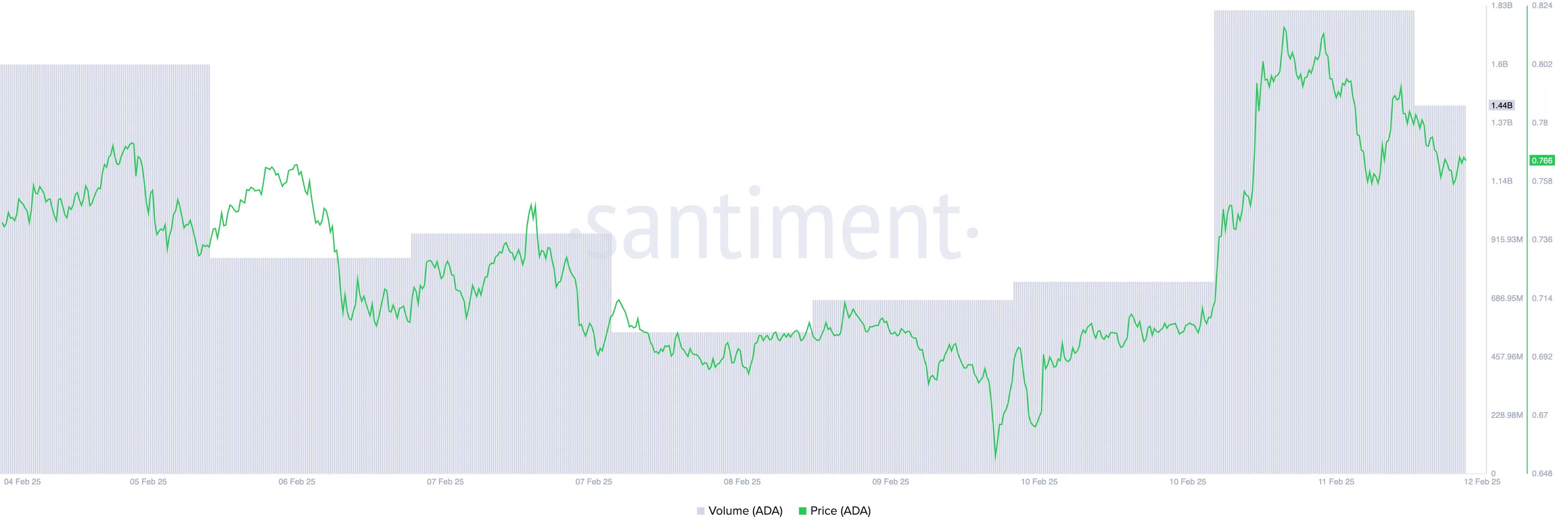Select the 09 Feb 25 date label
The width and height of the screenshot is (1568, 531).
[x=891, y=482]
